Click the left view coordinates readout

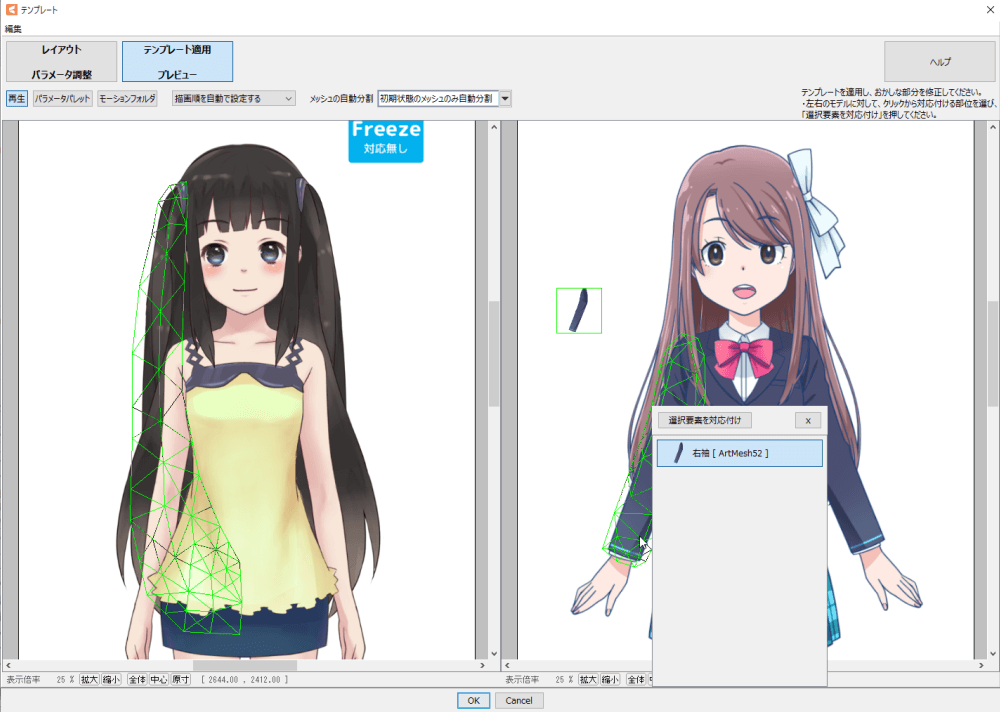(x=245, y=680)
